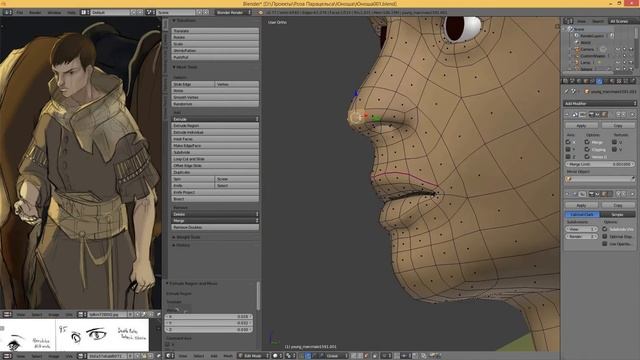Viewport: 640px width, 360px height.
Task: Open the Mesh menu in 3D header
Action: pyautogui.click(x=228, y=356)
